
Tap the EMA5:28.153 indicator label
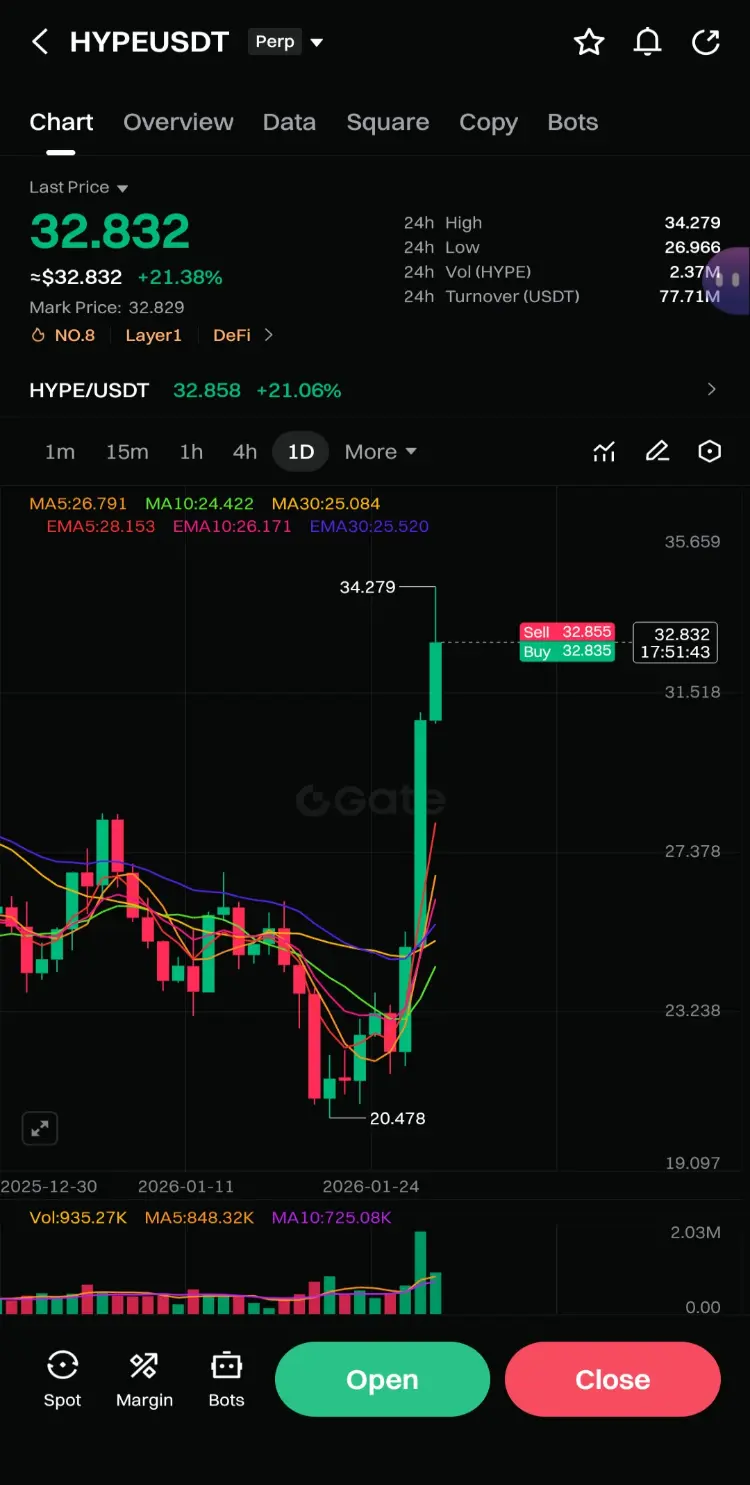101,526
